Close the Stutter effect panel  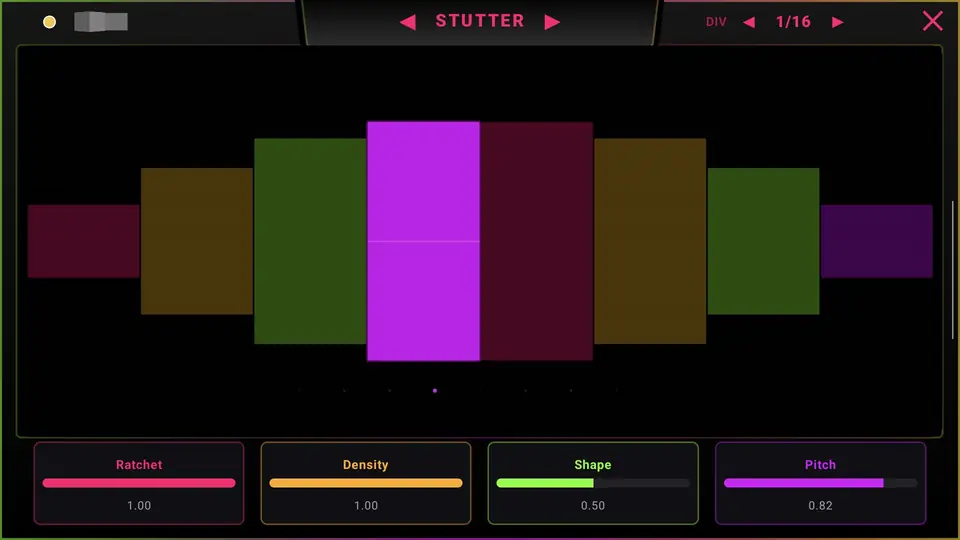click(x=932, y=21)
